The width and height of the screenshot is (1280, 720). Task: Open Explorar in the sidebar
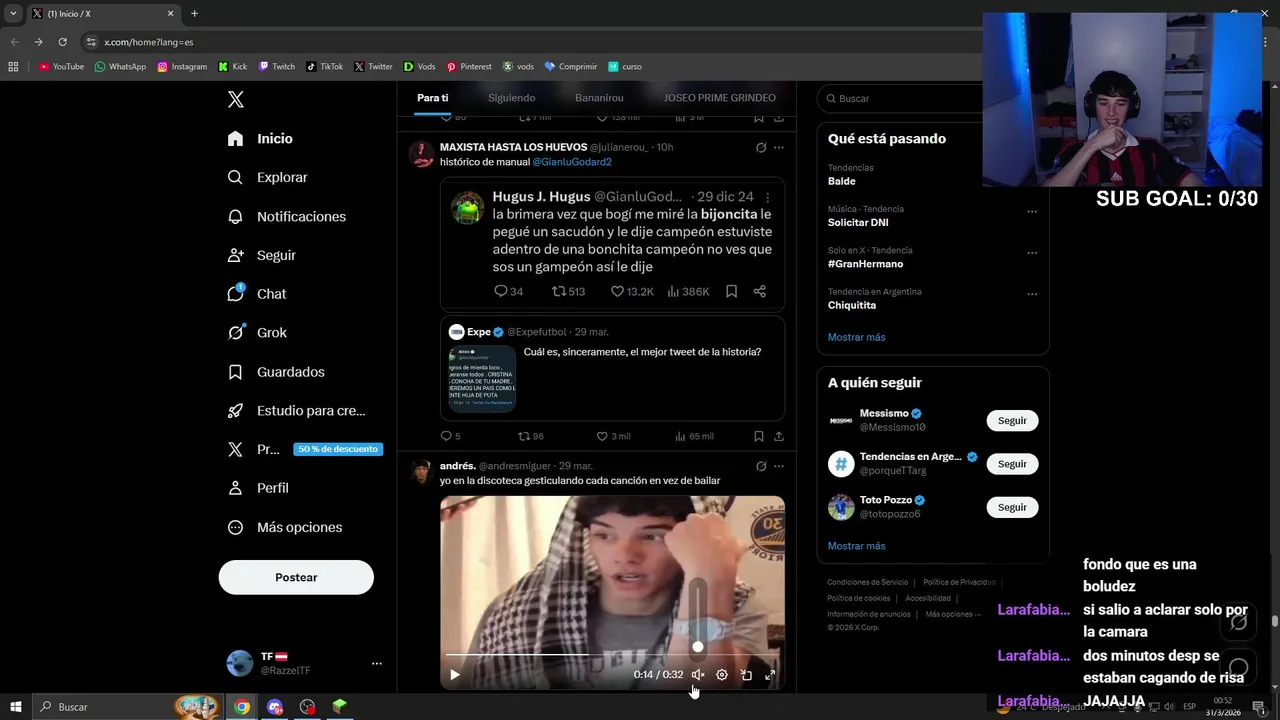[267, 177]
